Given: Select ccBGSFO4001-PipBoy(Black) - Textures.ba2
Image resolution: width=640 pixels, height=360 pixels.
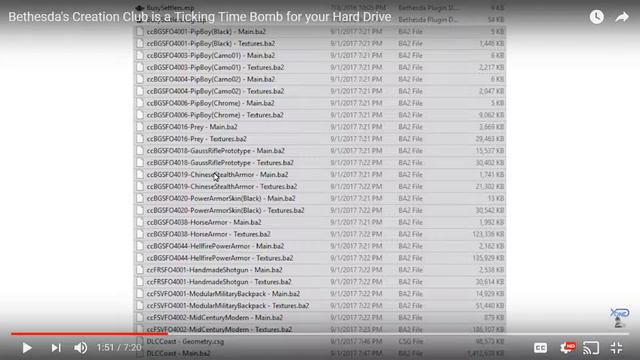Looking at the screenshot, I should 211,43.
